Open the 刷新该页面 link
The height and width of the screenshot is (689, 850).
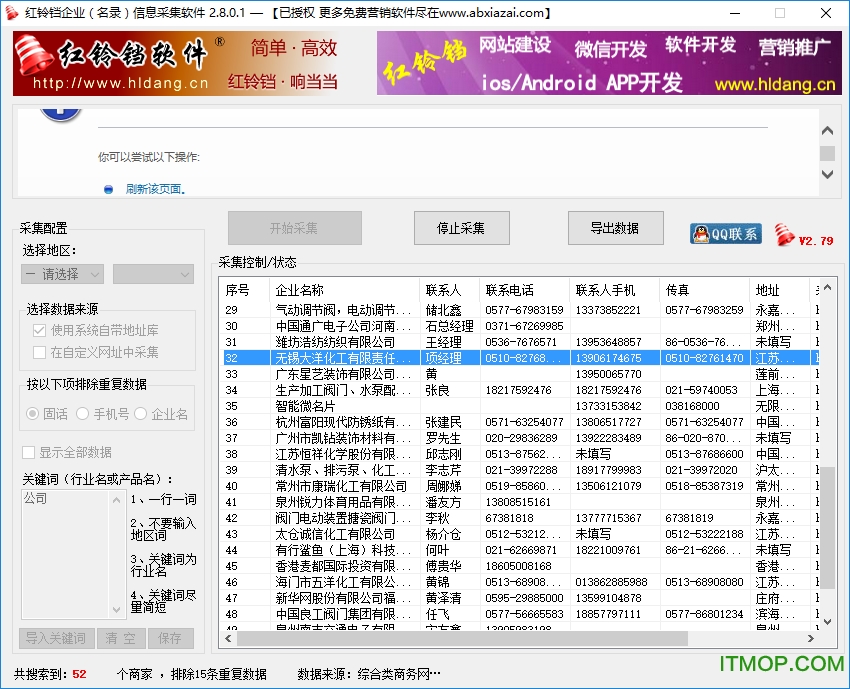(x=155, y=189)
